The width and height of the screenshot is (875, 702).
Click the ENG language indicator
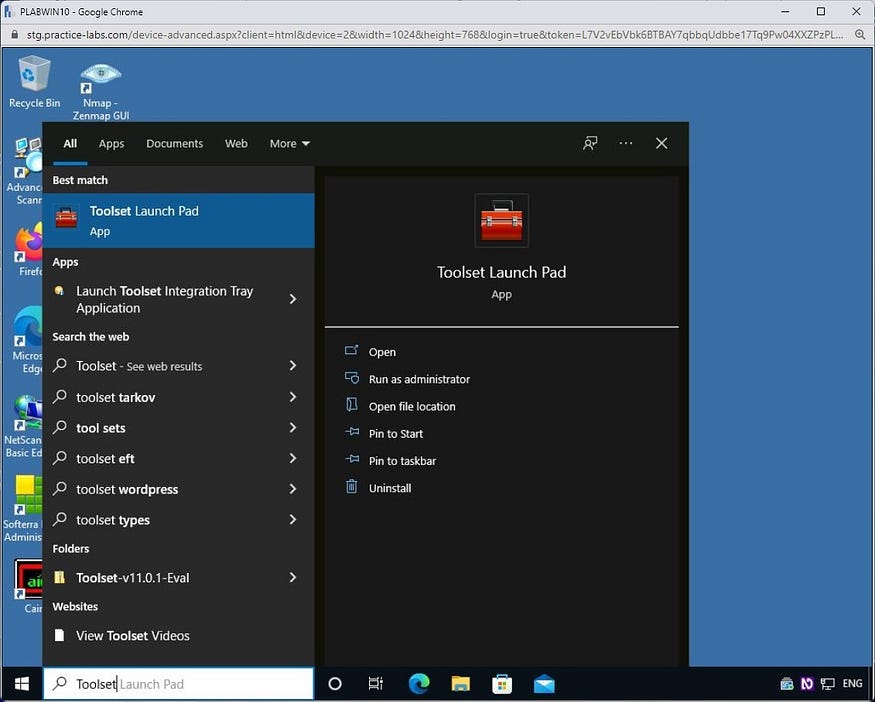[x=853, y=684]
